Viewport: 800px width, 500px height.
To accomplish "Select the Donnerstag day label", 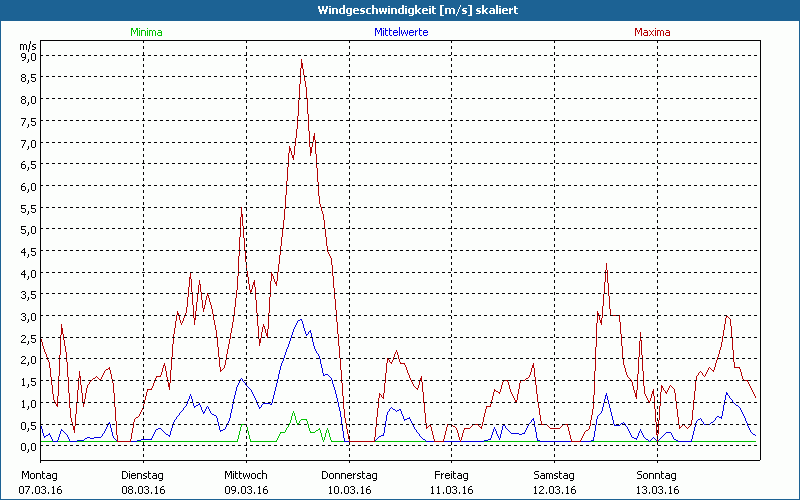I will click(x=349, y=475).
